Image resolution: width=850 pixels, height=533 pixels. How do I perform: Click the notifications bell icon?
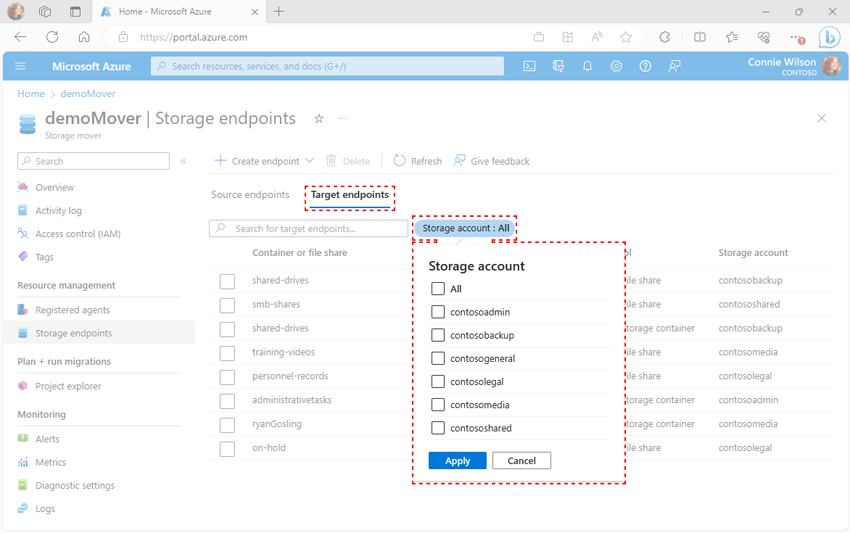pos(587,66)
